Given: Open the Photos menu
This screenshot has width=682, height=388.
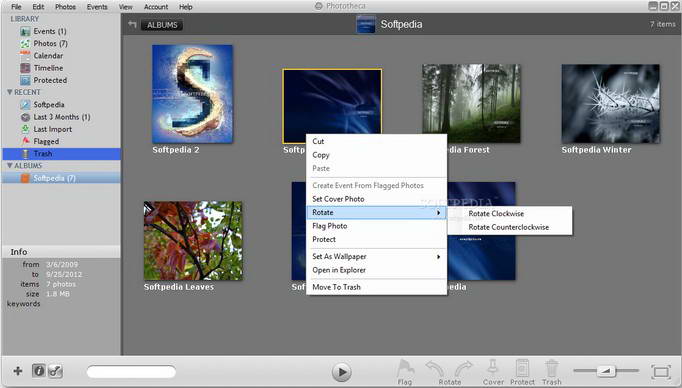Looking at the screenshot, I should tap(65, 7).
